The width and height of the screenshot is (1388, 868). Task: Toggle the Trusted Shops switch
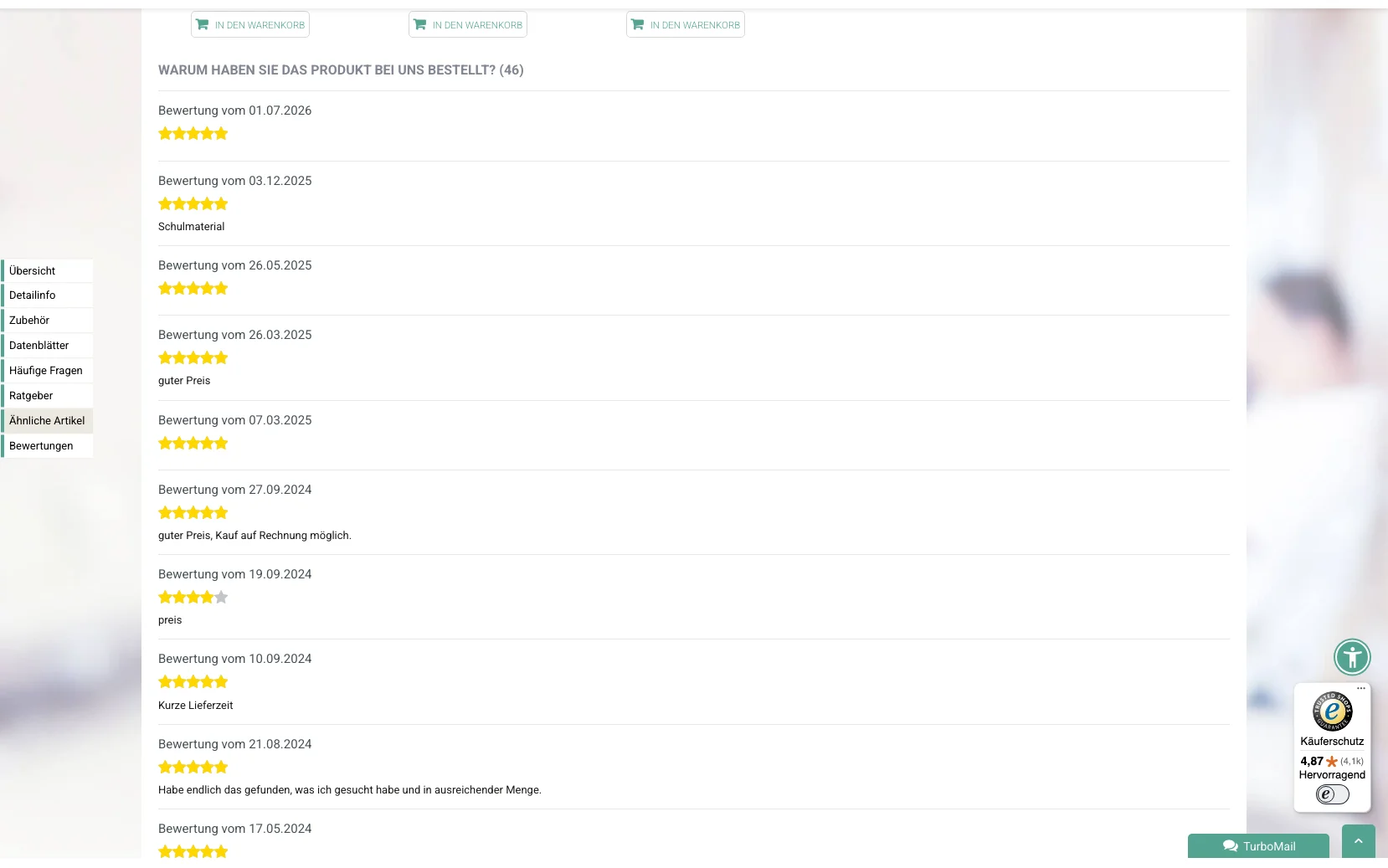(x=1332, y=794)
